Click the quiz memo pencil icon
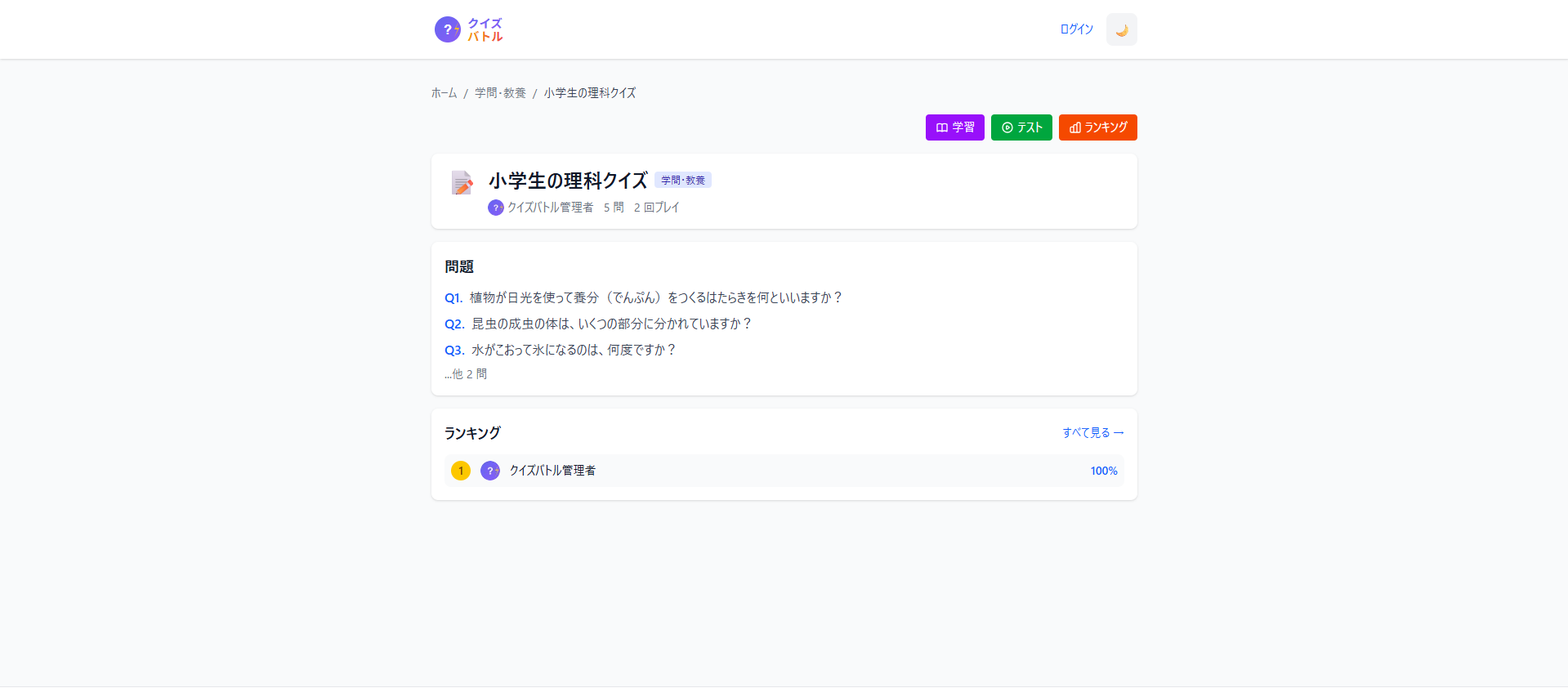Viewport: 1568px width, 688px height. (462, 182)
